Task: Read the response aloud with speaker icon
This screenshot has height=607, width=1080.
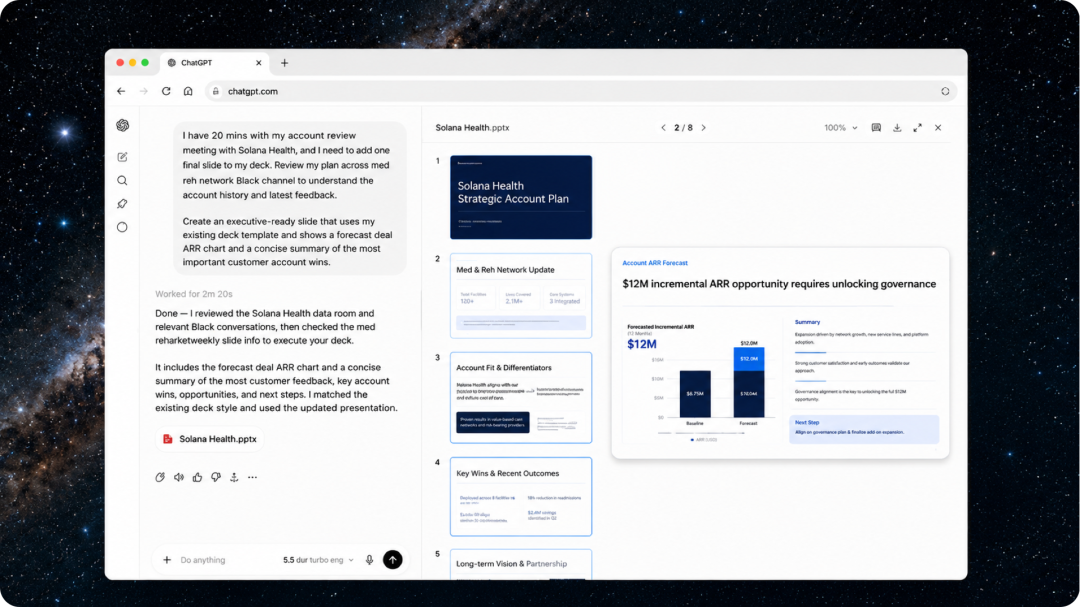Action: click(179, 477)
